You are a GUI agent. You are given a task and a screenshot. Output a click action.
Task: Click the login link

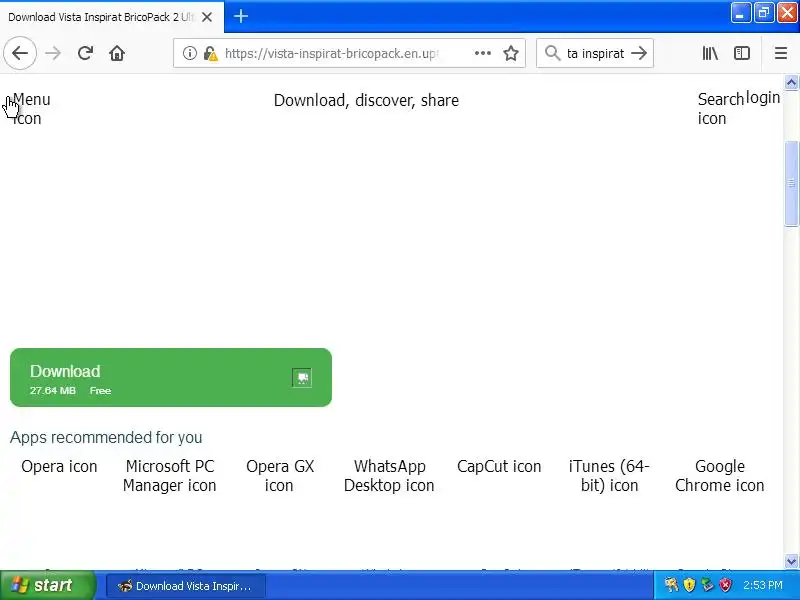763,97
